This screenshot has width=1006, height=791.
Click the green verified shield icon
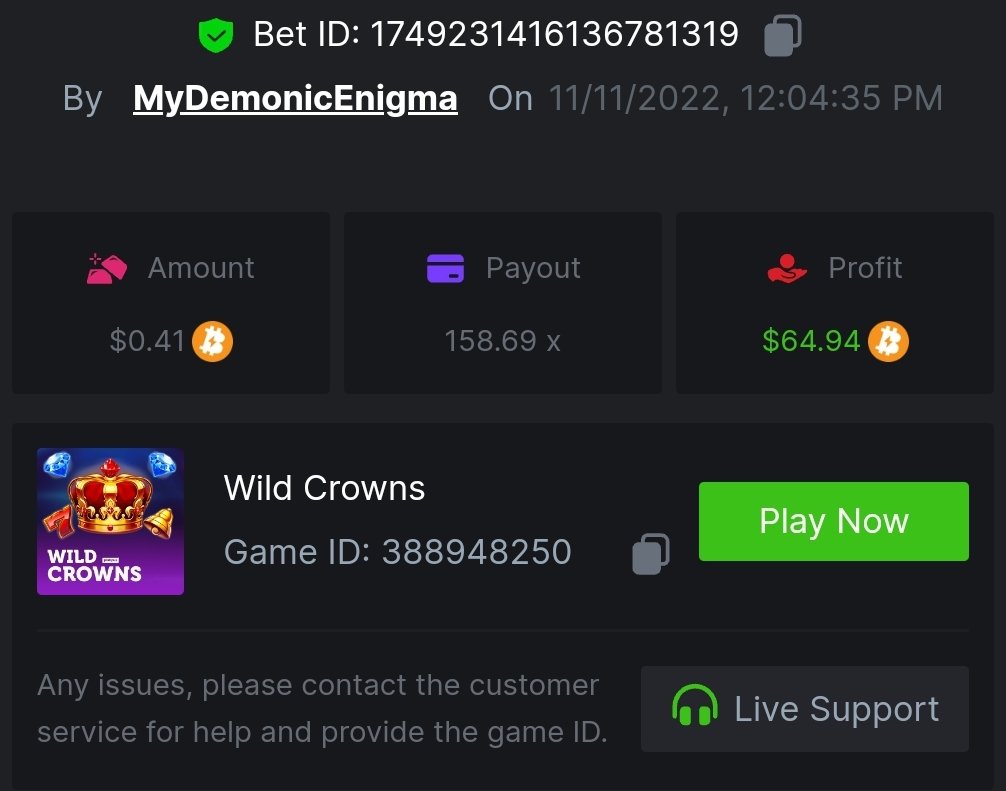tap(215, 37)
